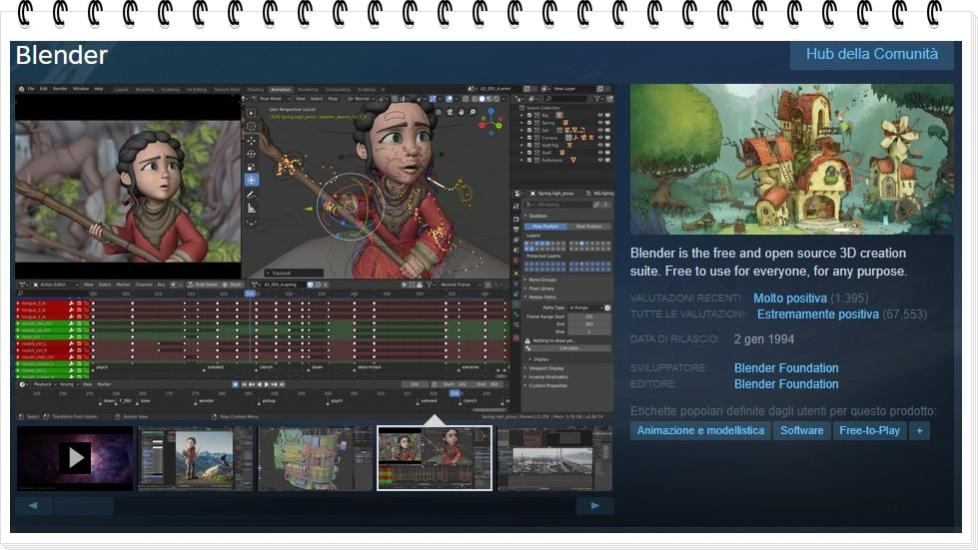Click the plus button to add a tag
The width and height of the screenshot is (978, 550).
tap(919, 430)
